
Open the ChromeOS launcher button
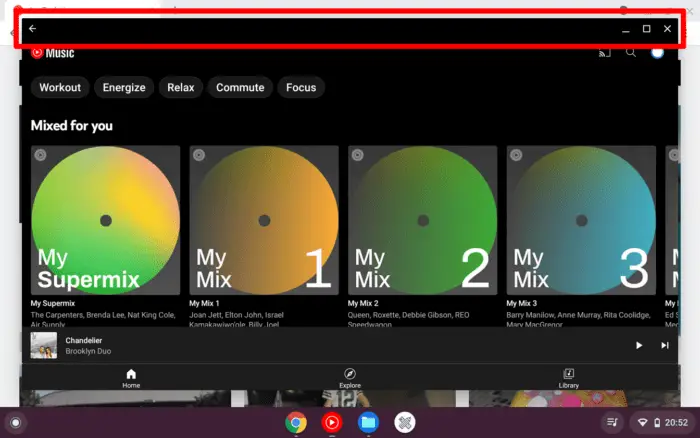click(x=16, y=422)
